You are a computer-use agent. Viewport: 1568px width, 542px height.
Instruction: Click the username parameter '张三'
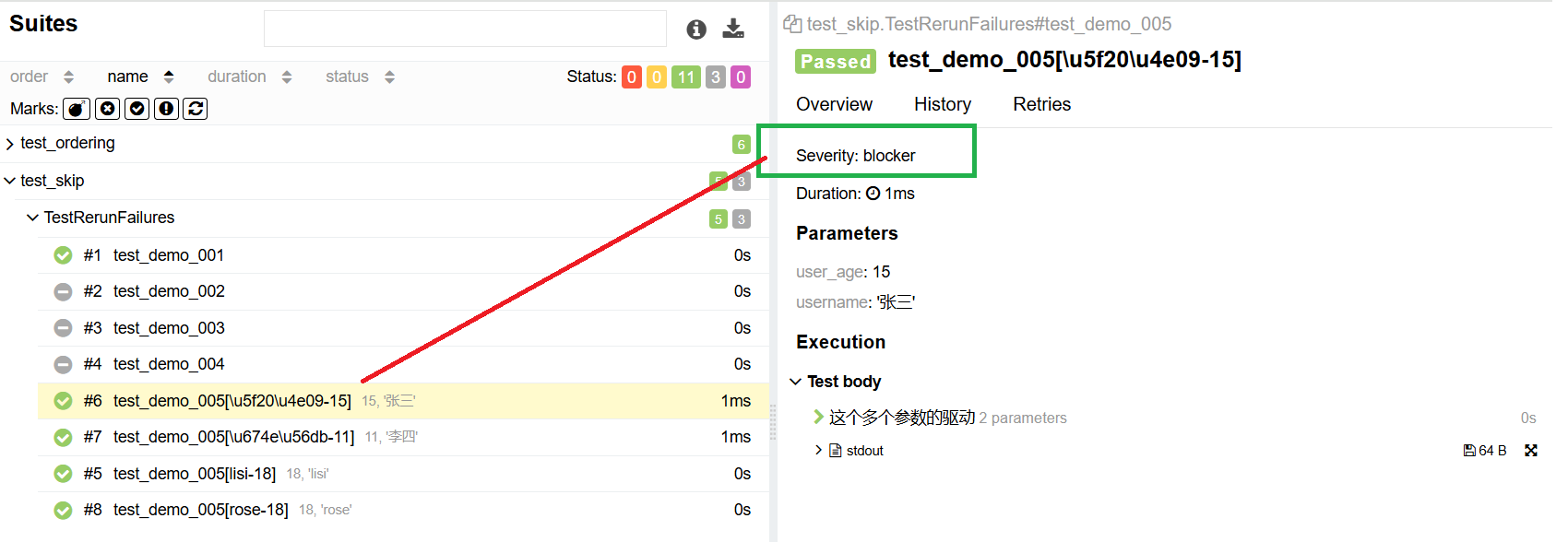[x=896, y=302]
